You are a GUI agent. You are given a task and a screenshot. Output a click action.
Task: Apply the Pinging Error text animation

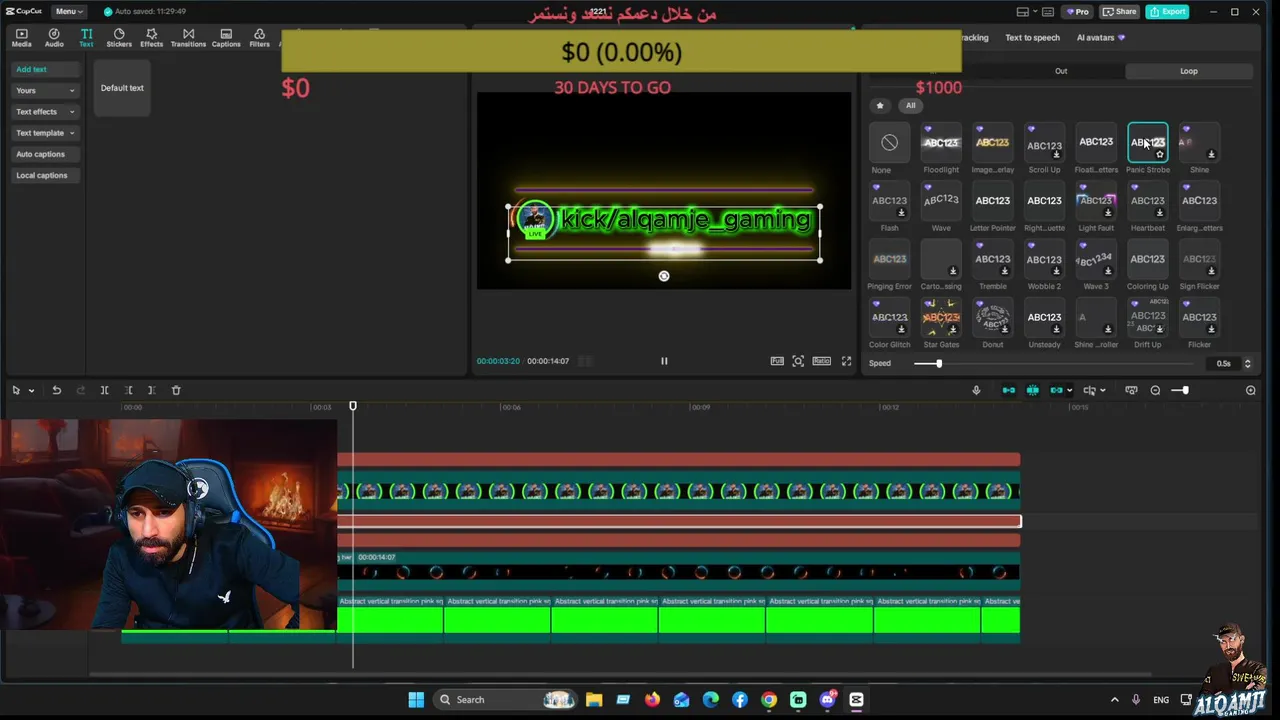tap(889, 259)
